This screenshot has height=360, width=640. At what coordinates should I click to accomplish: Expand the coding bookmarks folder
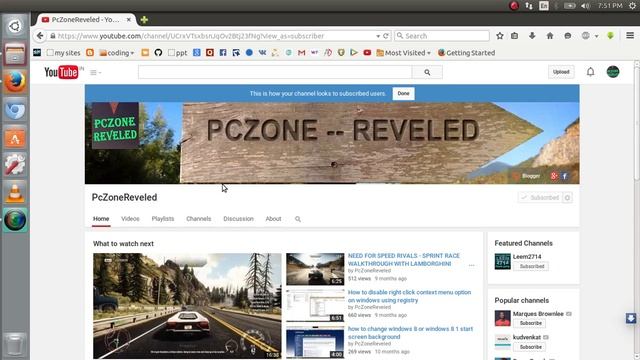point(117,53)
